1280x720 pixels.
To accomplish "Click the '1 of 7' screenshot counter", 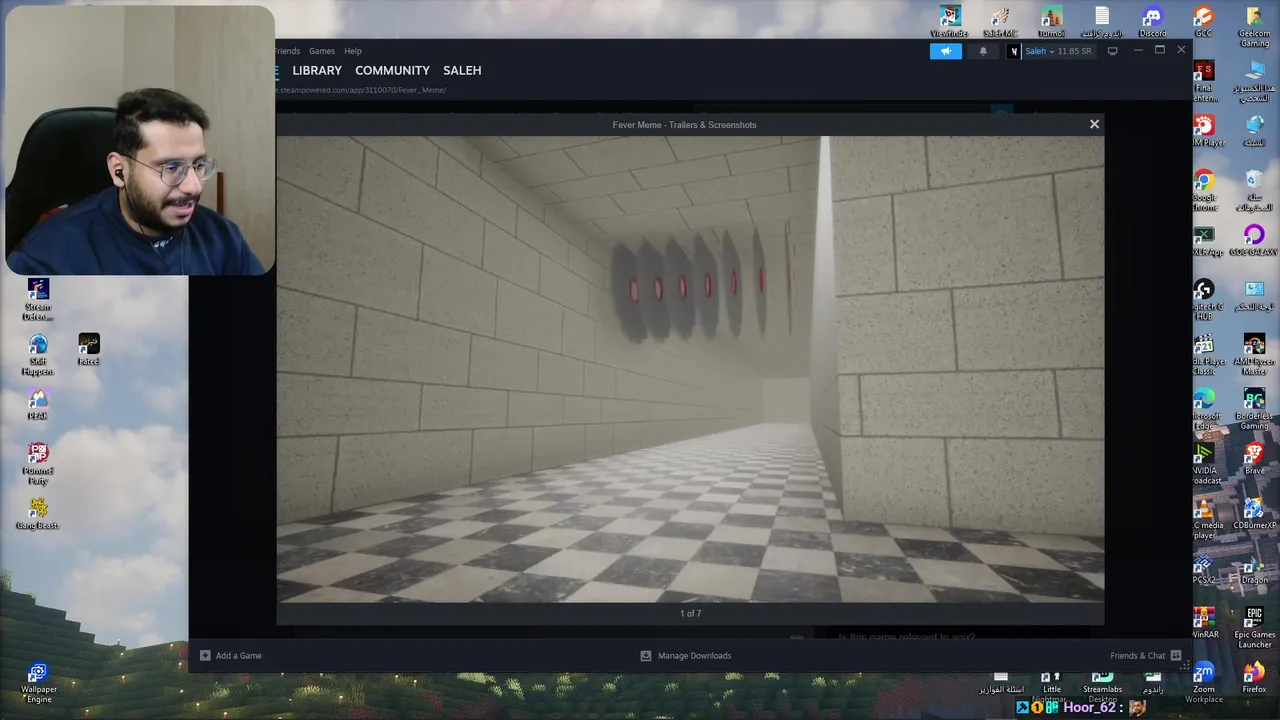I will tap(690, 613).
